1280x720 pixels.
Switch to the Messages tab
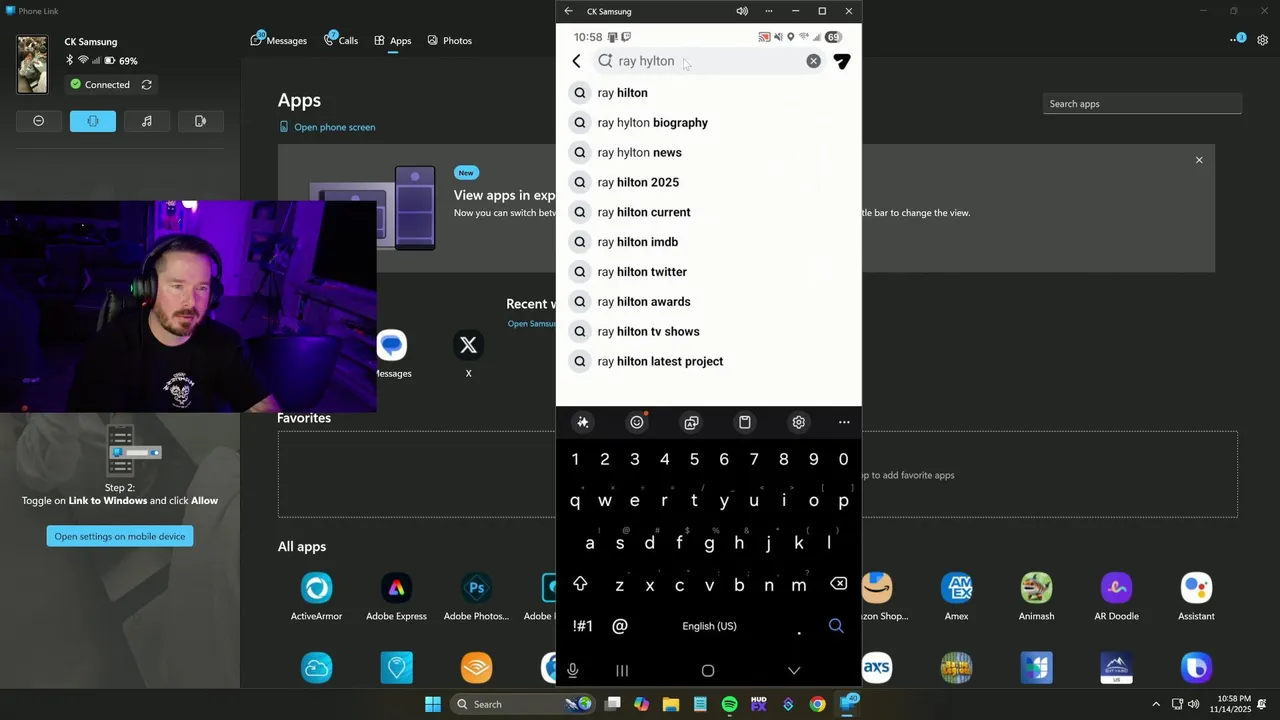(x=279, y=41)
